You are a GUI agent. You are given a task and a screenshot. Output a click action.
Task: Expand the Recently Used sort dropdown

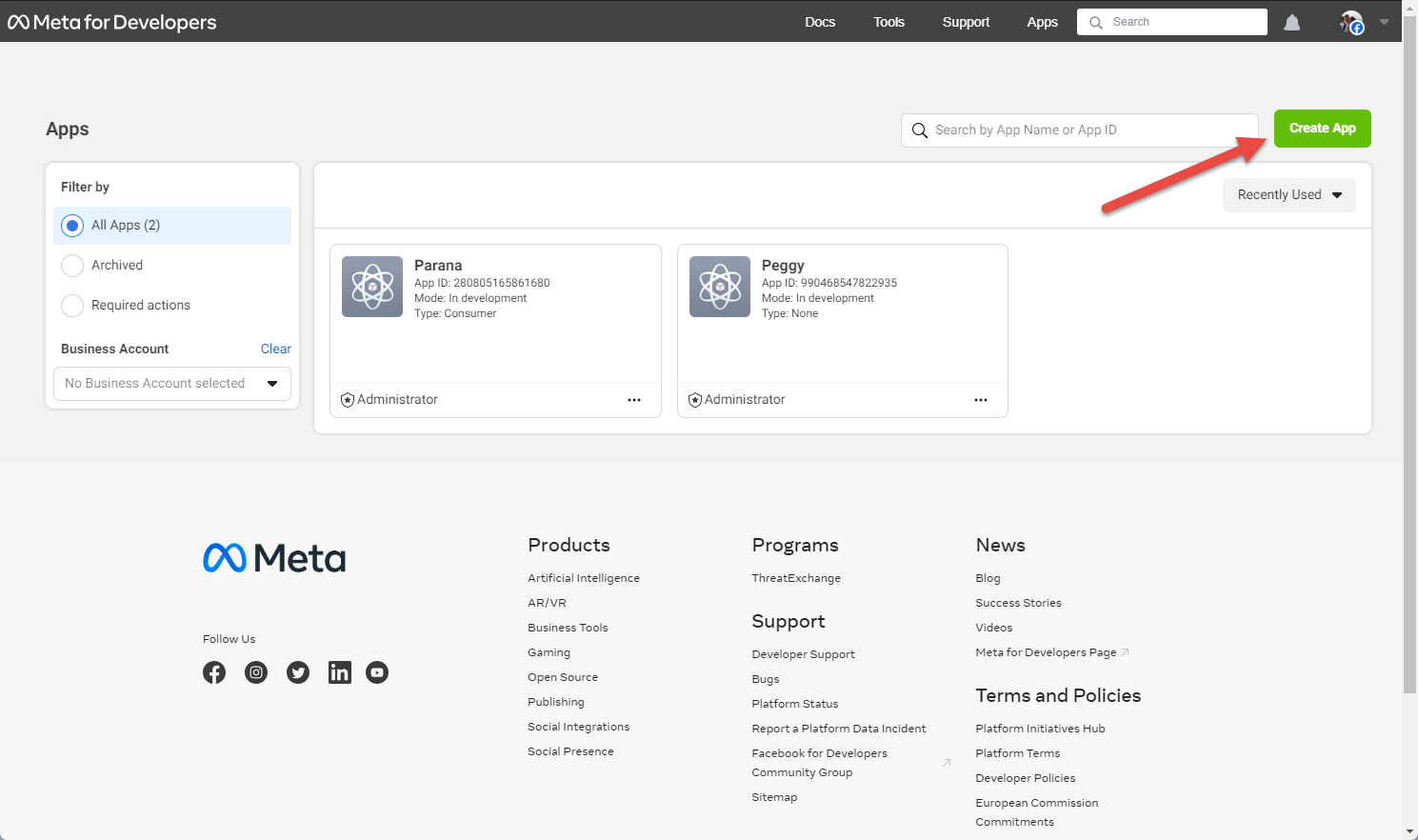coord(1288,195)
